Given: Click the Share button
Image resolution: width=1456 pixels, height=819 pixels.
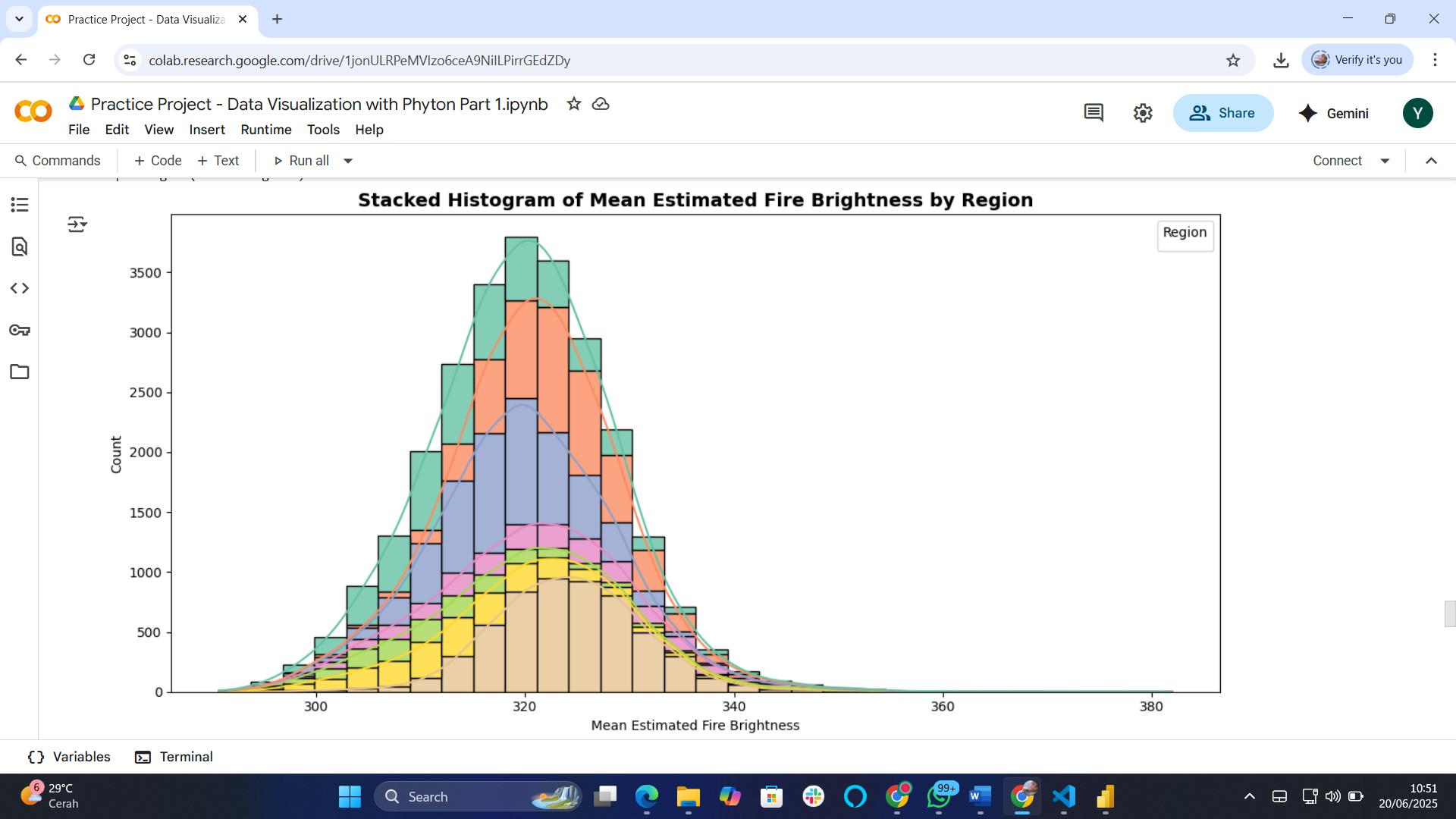Looking at the screenshot, I should (x=1223, y=112).
